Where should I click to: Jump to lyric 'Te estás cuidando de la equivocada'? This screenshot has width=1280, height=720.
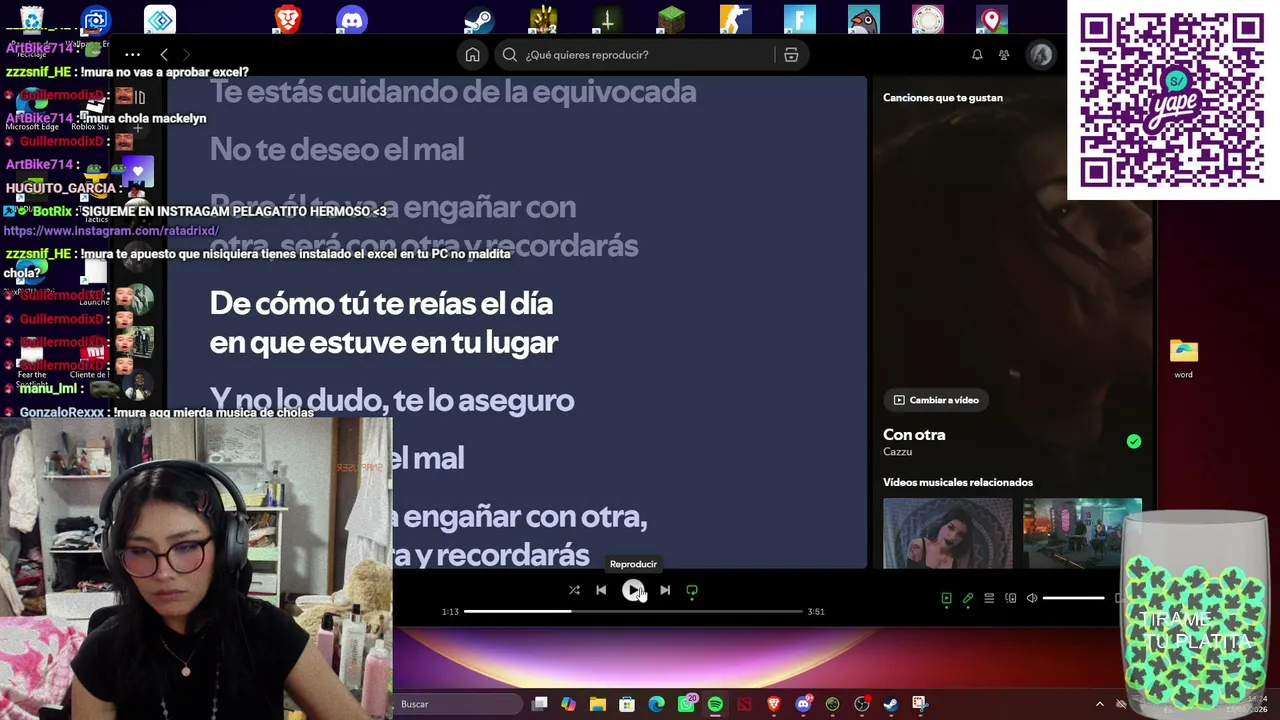453,92
